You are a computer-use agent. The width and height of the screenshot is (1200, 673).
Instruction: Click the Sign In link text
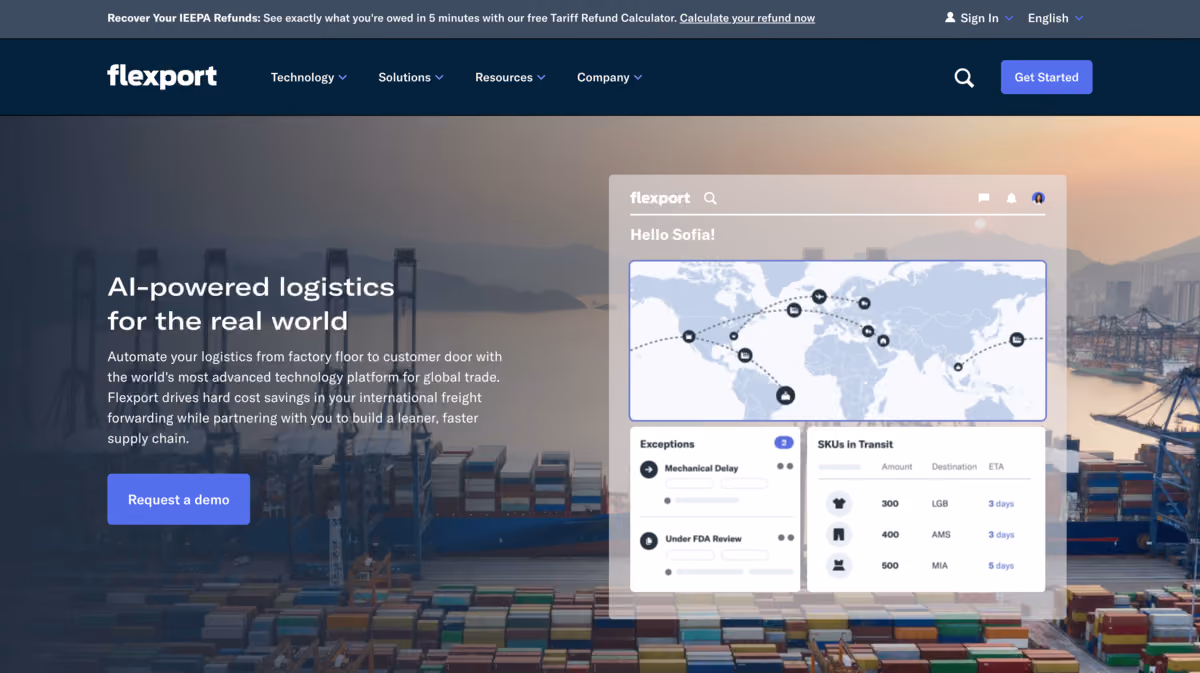(979, 18)
